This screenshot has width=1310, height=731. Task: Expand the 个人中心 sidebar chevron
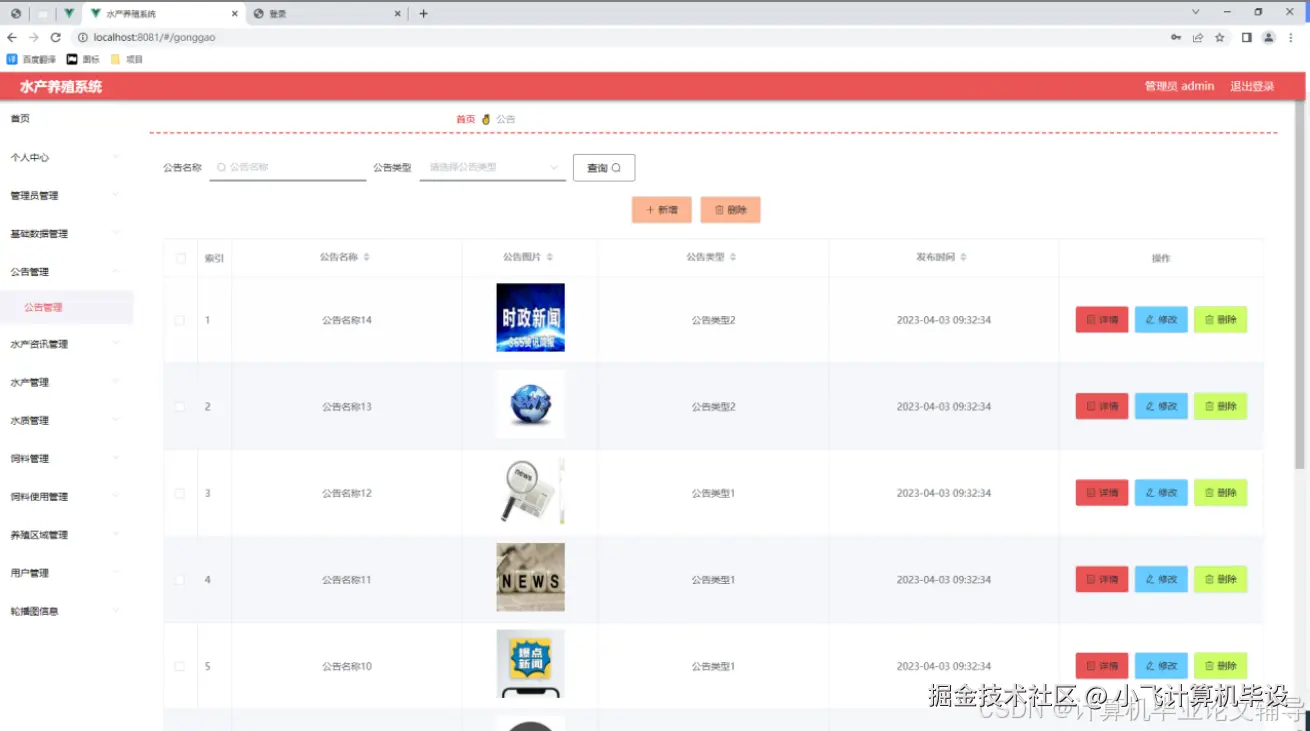point(116,157)
